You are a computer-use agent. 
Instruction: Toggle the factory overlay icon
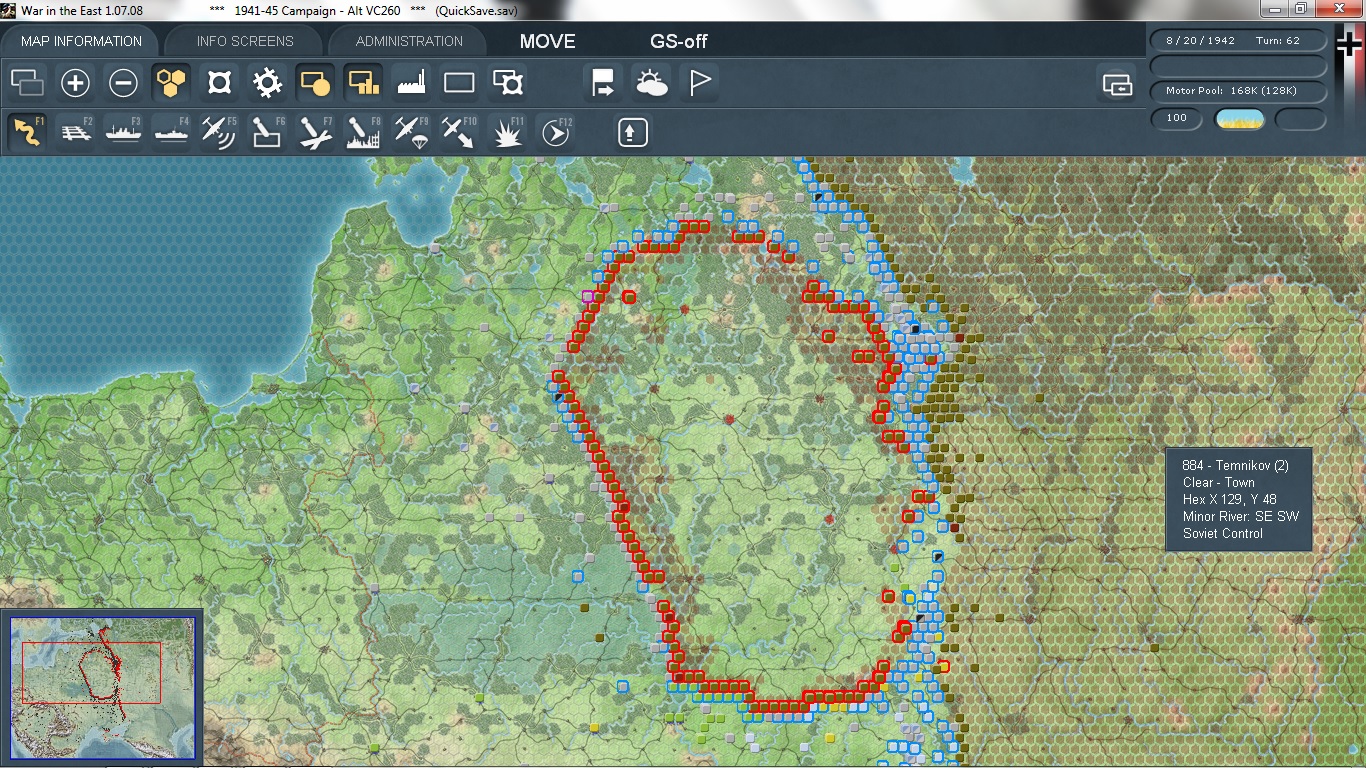pos(411,83)
